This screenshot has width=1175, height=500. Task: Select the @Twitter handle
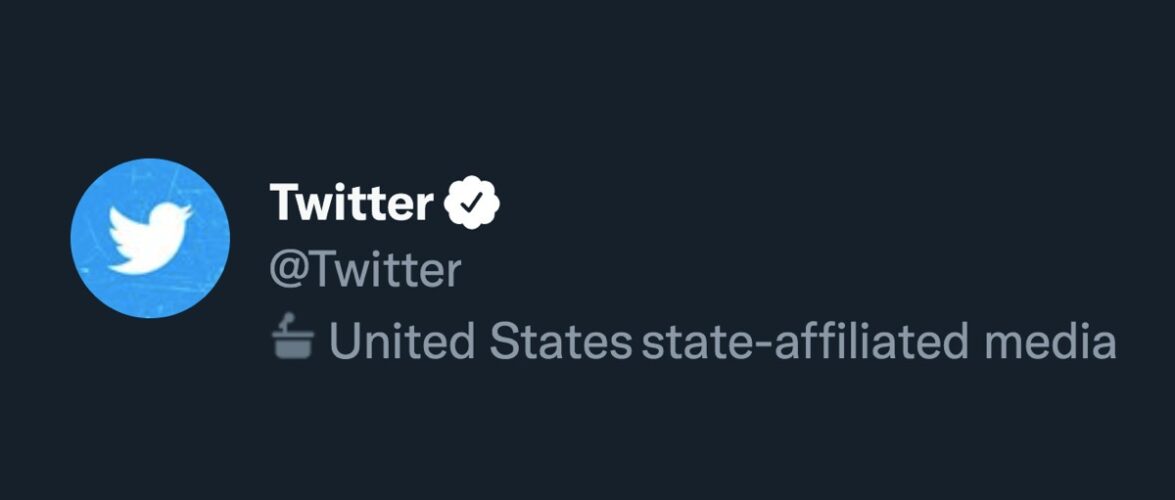tap(366, 271)
